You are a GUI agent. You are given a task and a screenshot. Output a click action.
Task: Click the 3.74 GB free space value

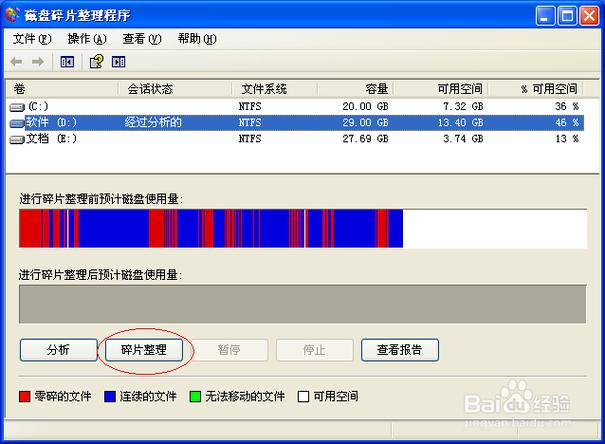pos(463,139)
